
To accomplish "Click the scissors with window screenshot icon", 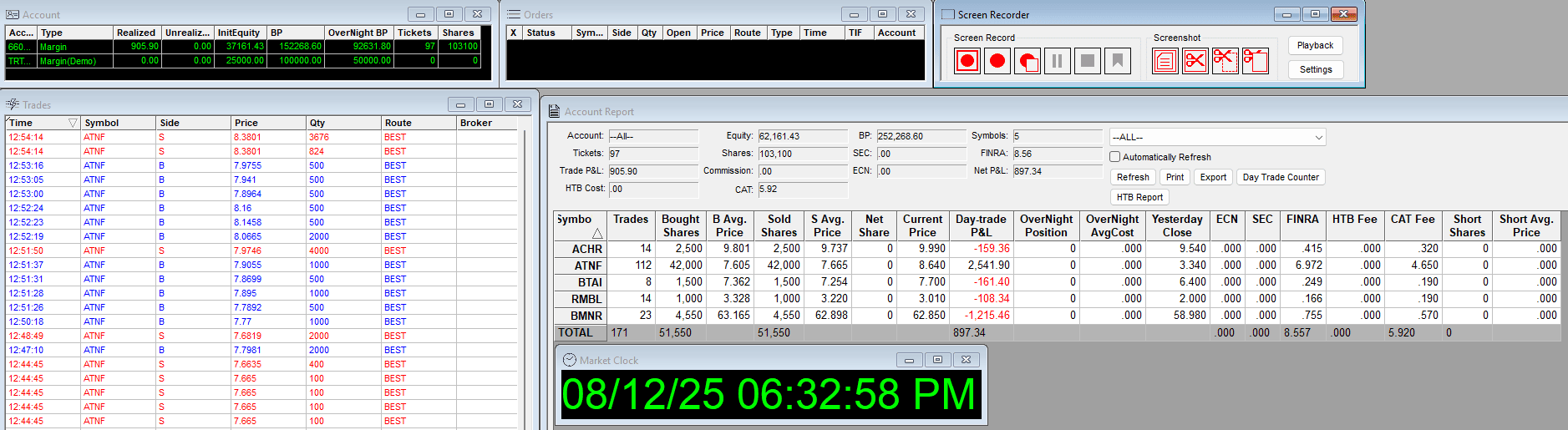I will (x=1255, y=61).
